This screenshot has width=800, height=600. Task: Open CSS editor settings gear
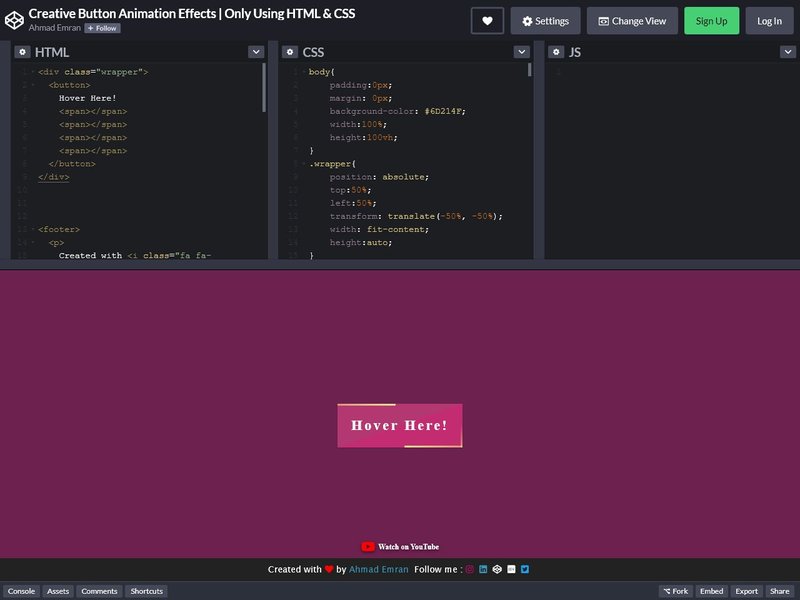290,52
